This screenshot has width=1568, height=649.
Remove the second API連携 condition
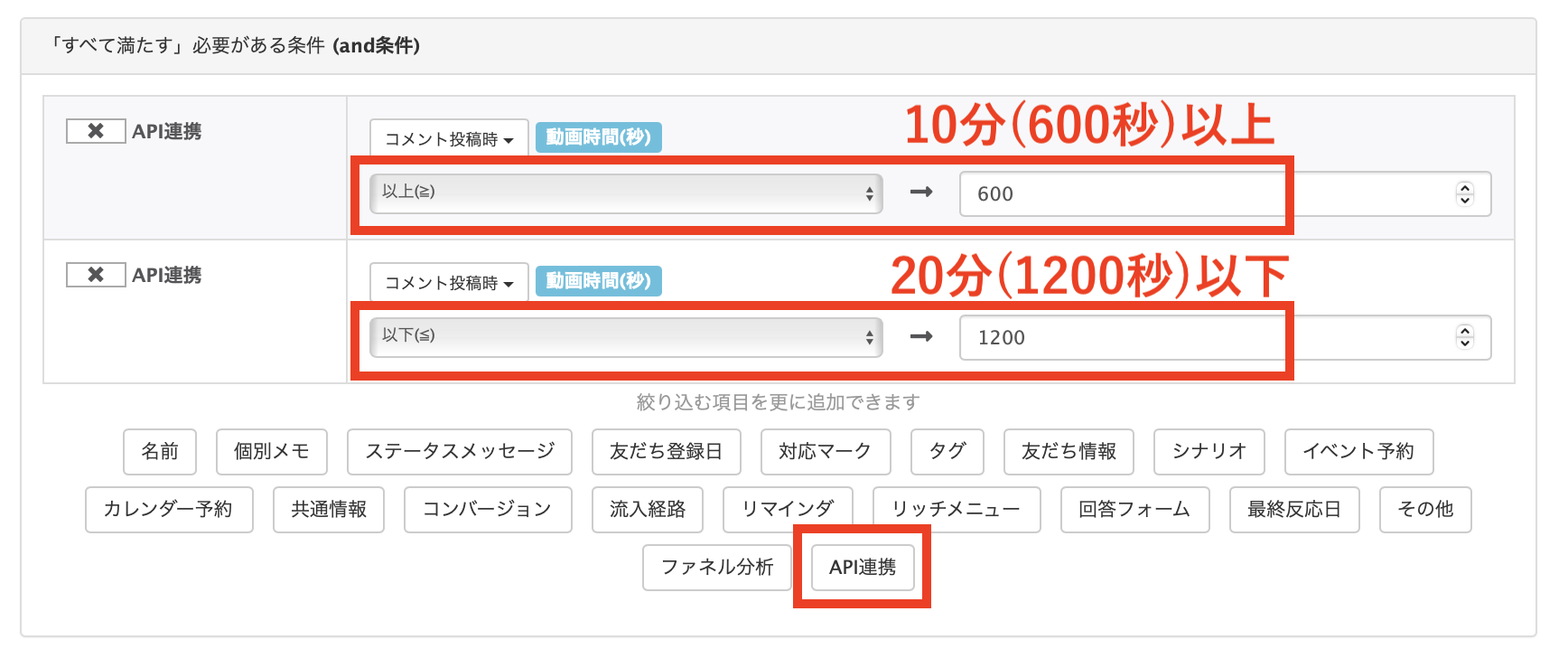click(96, 274)
